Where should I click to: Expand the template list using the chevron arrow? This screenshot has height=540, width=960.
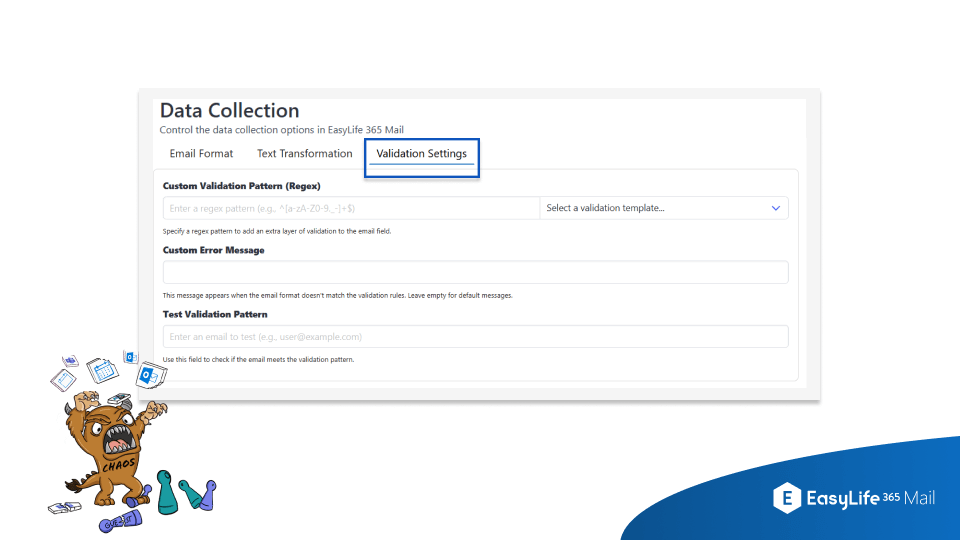[x=775, y=208]
